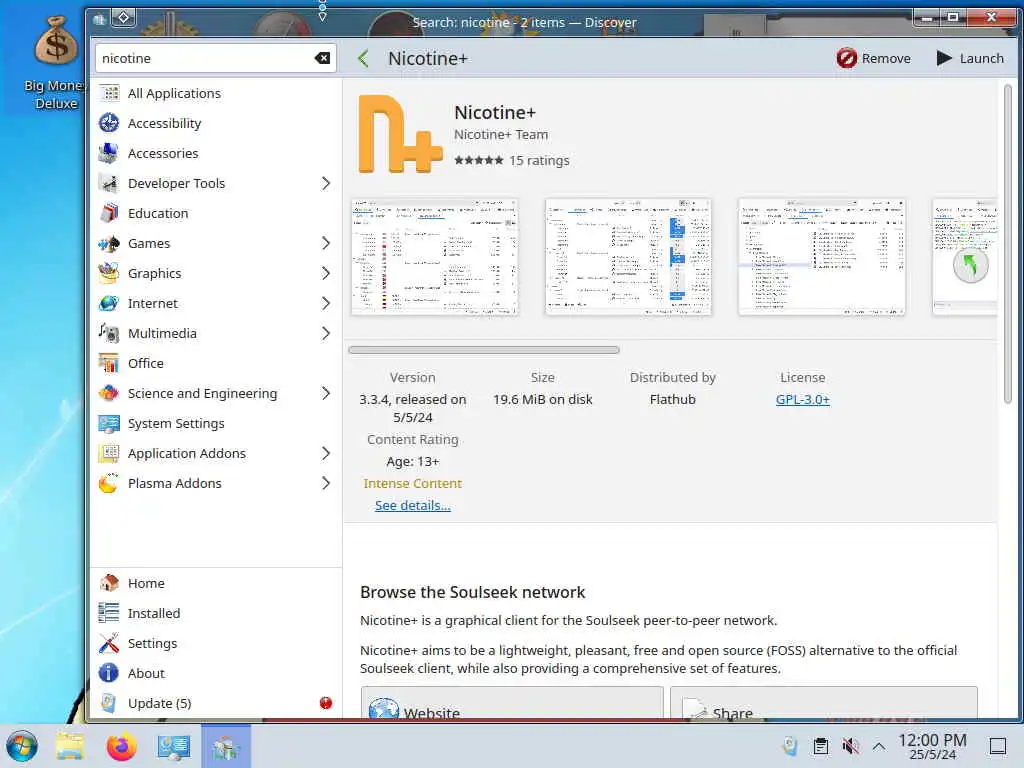This screenshot has height=768, width=1024.
Task: Click the Developer Tools icon
Action: (x=109, y=183)
